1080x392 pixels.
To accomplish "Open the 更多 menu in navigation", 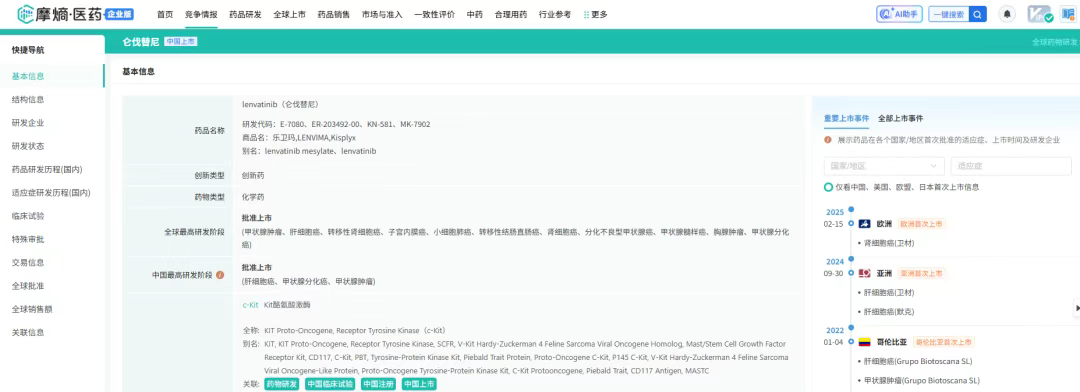I will 595,14.
